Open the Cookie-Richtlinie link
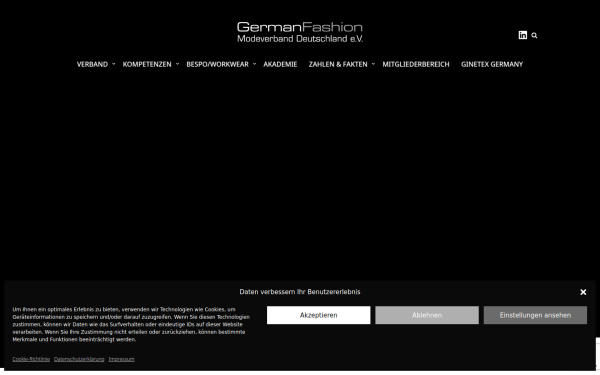The height and width of the screenshot is (375, 600). 31,359
